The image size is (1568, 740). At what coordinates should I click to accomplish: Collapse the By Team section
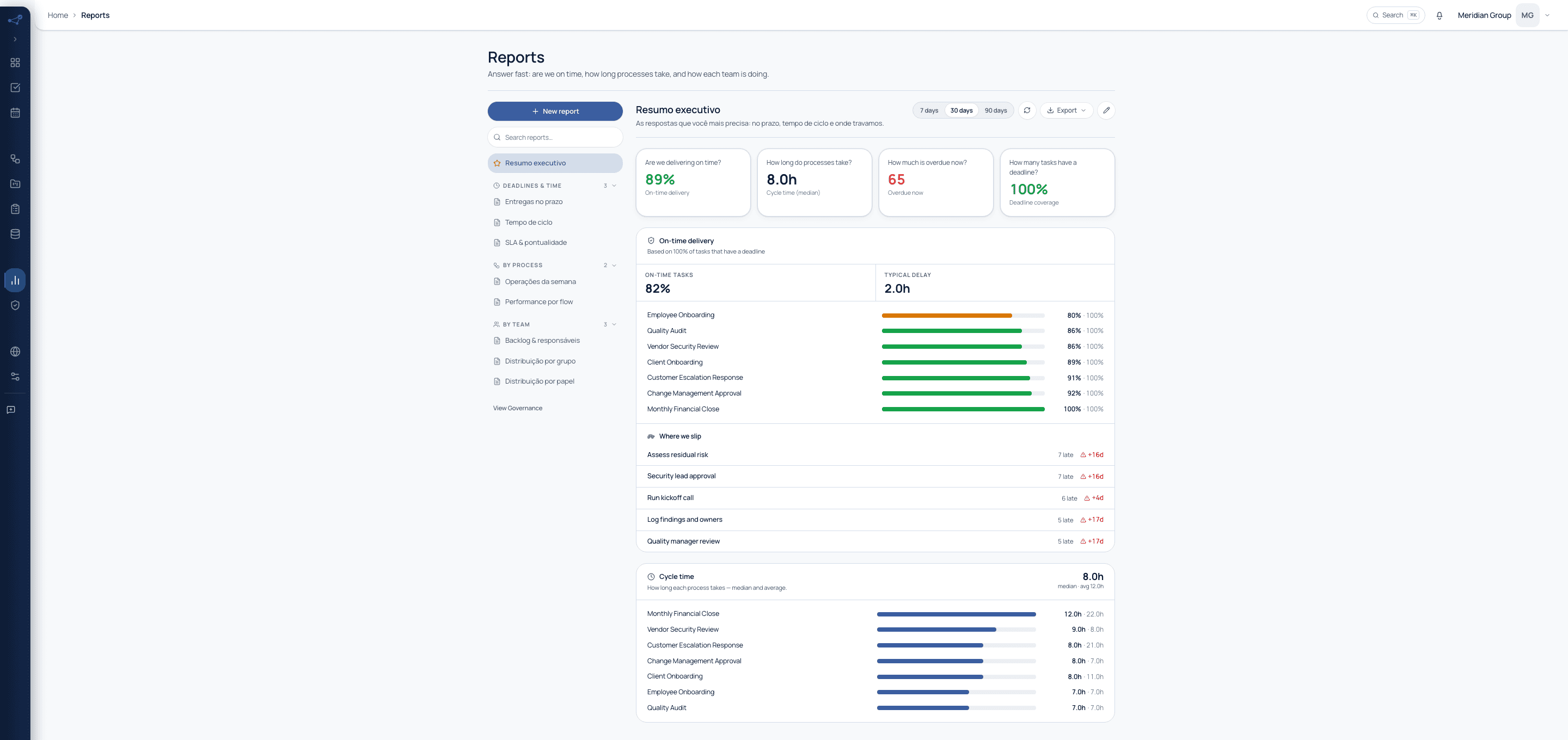coord(555,324)
